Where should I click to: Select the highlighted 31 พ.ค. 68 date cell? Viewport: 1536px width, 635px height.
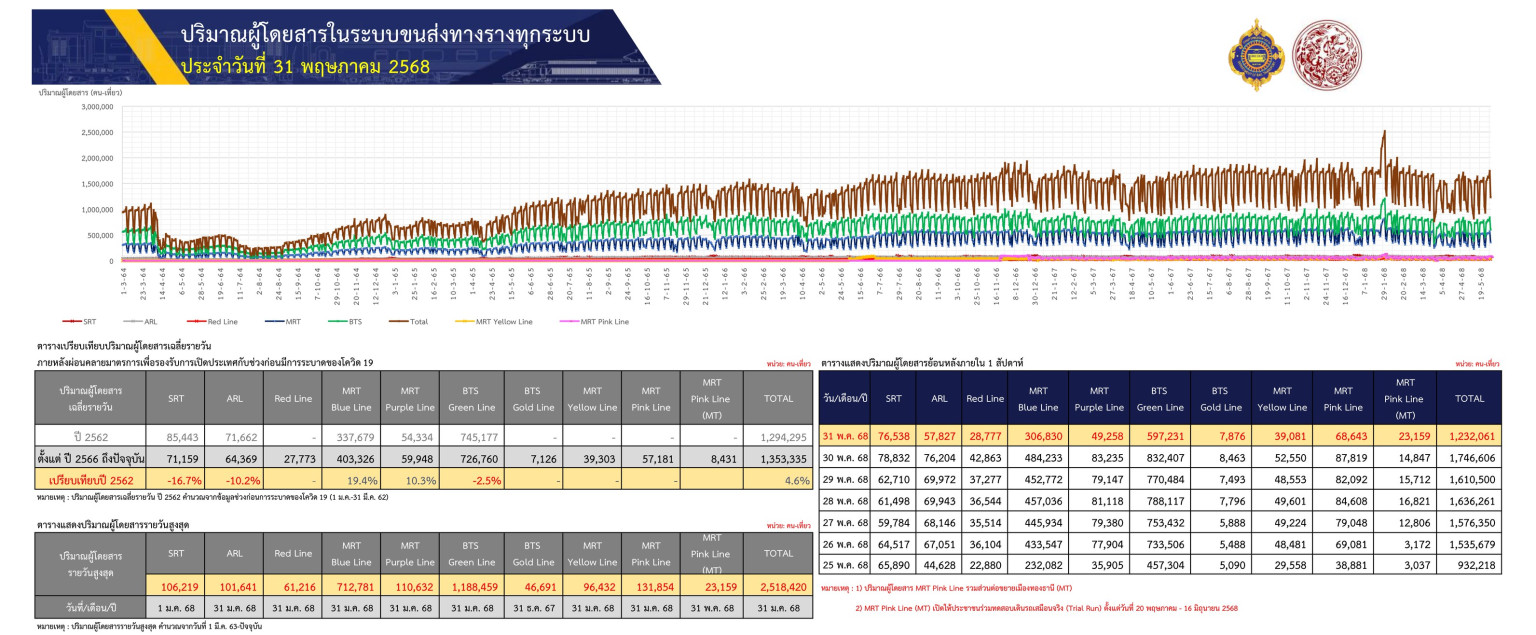(845, 436)
